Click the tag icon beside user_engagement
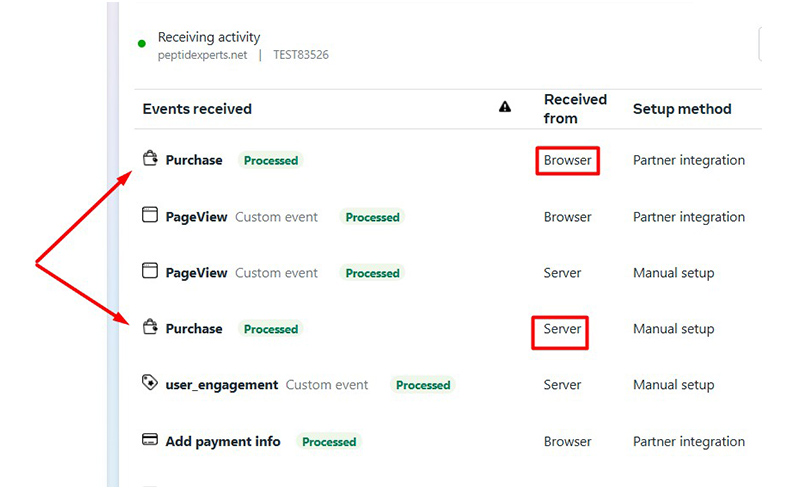Screen dimensions: 800x500 (149, 383)
